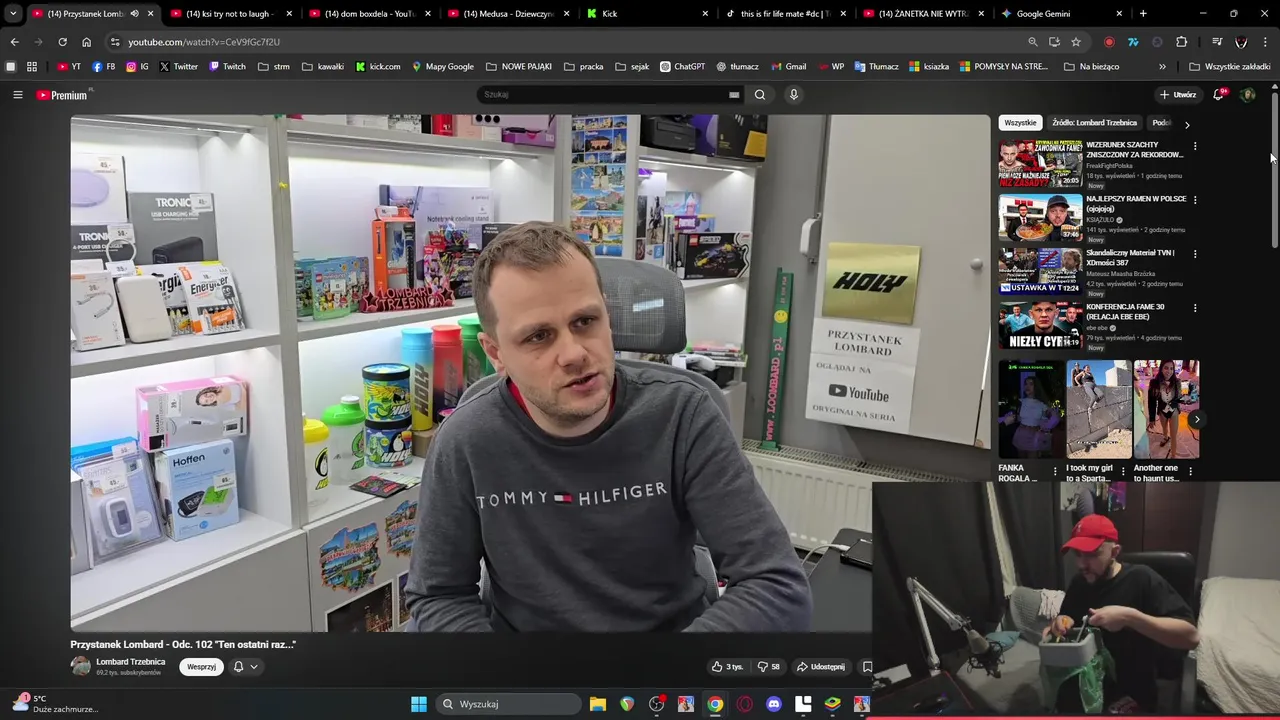Expand subscription options chevron next to bell
Viewport: 1280px width, 720px height.
pyautogui.click(x=254, y=667)
